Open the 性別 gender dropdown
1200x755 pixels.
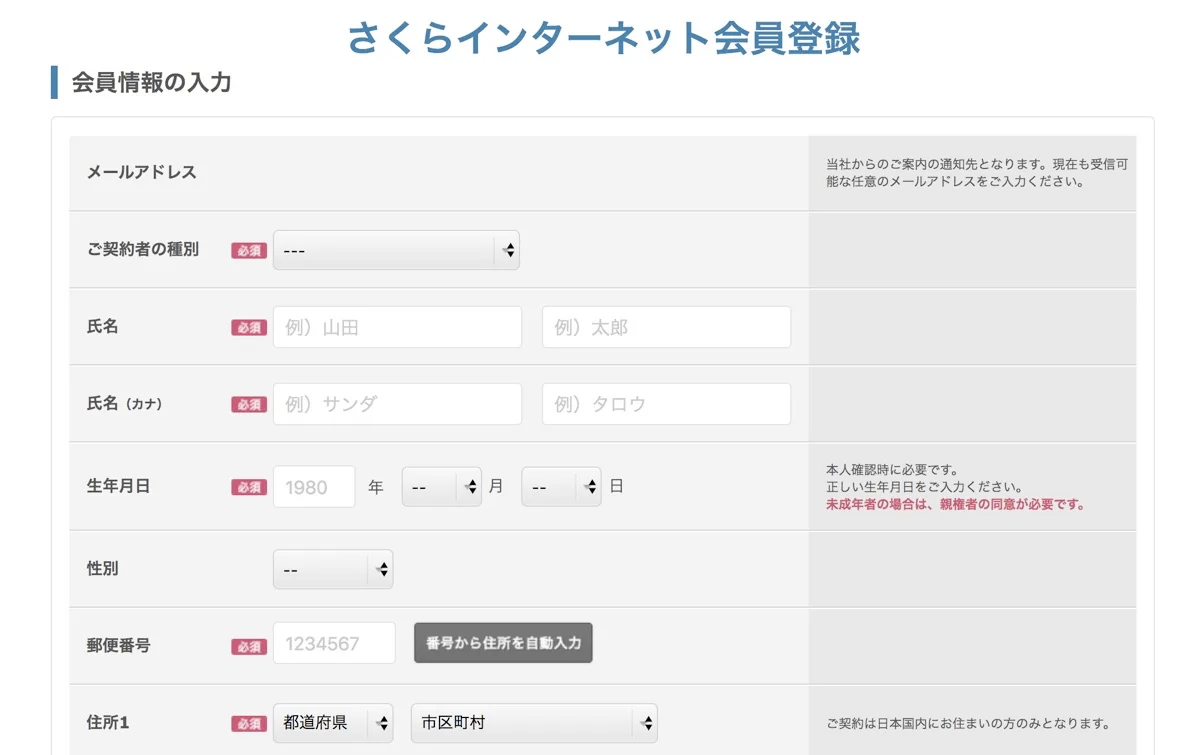333,569
